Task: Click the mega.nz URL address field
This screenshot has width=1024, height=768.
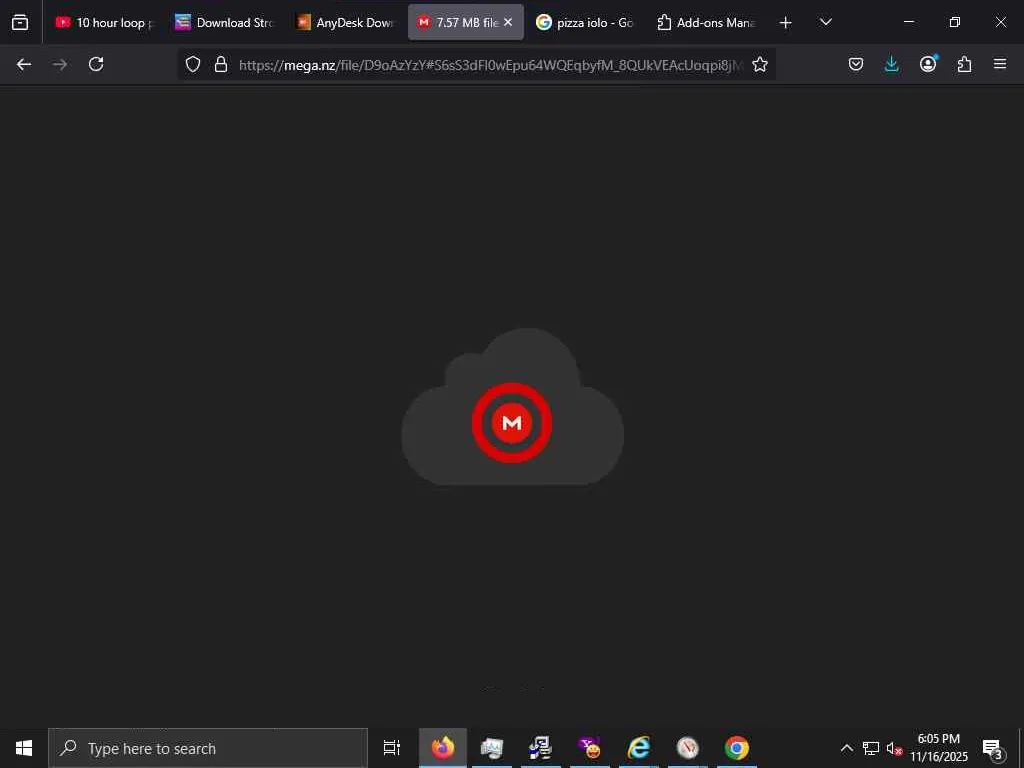Action: coord(490,65)
